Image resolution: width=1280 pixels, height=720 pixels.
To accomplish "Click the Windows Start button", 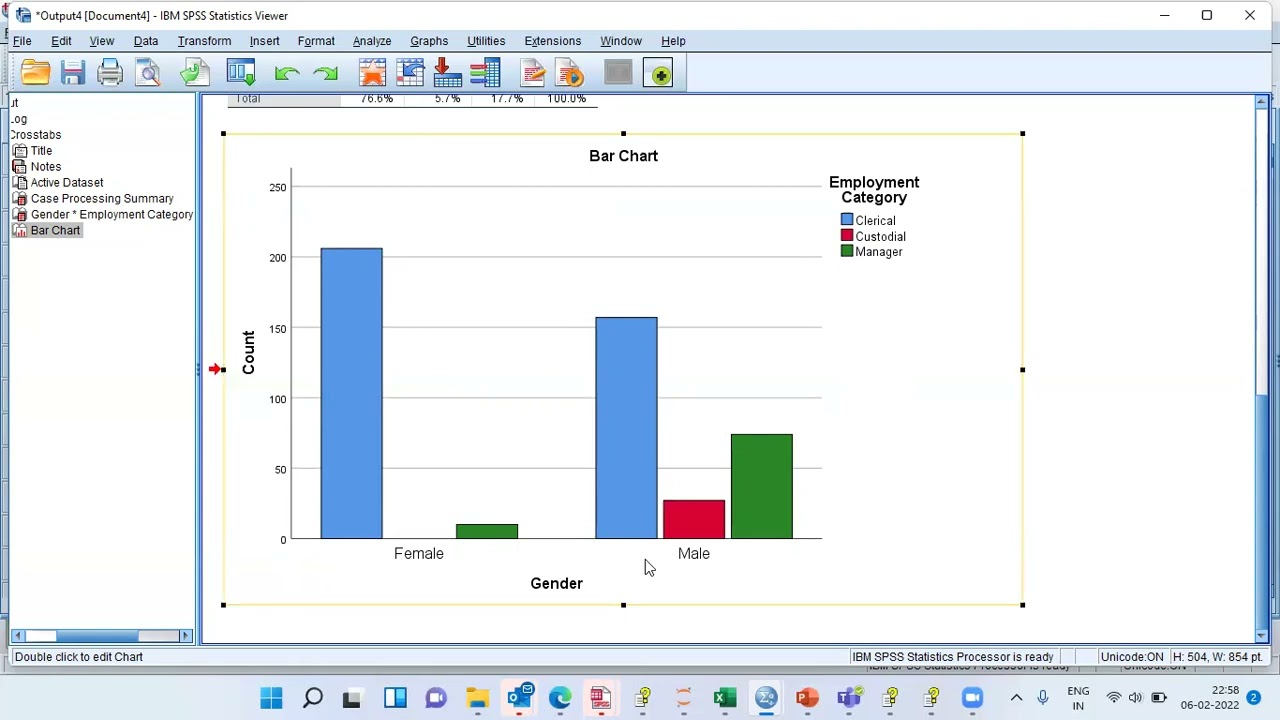I will [271, 698].
